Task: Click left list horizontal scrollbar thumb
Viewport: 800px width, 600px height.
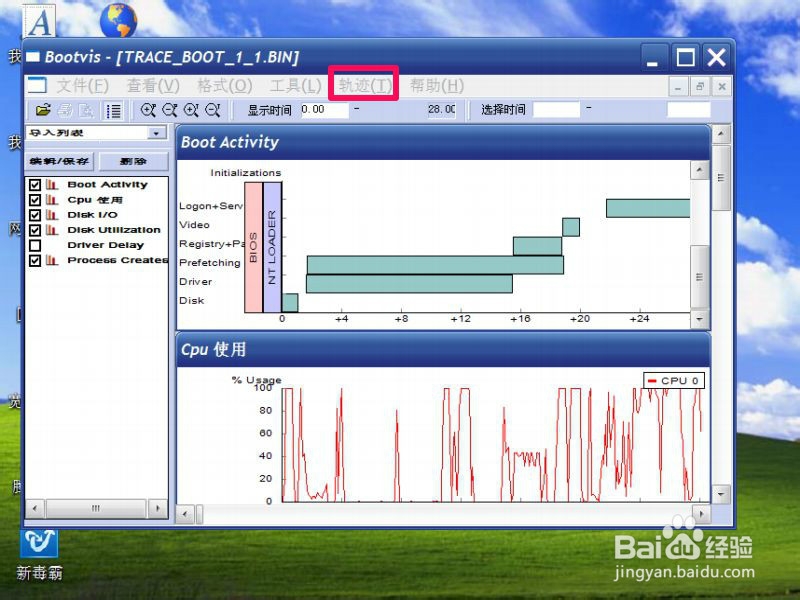Action: point(96,509)
